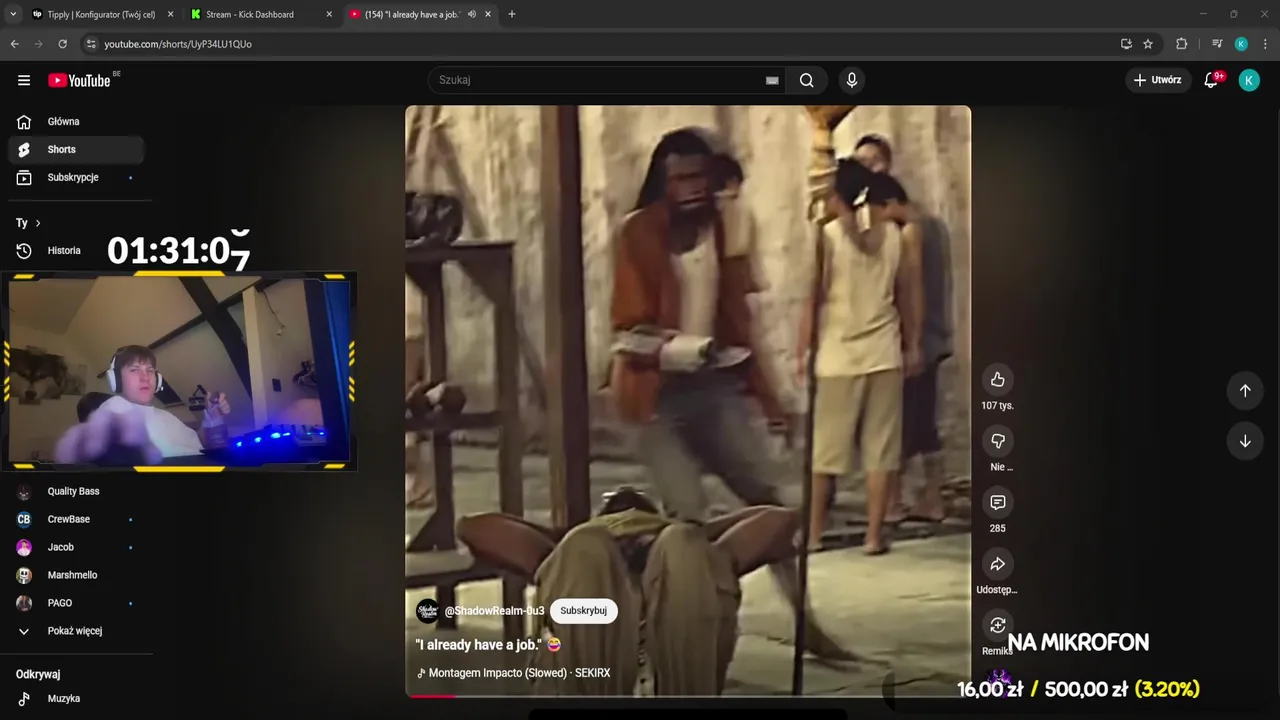Open the Główna home page

pyautogui.click(x=76, y=122)
